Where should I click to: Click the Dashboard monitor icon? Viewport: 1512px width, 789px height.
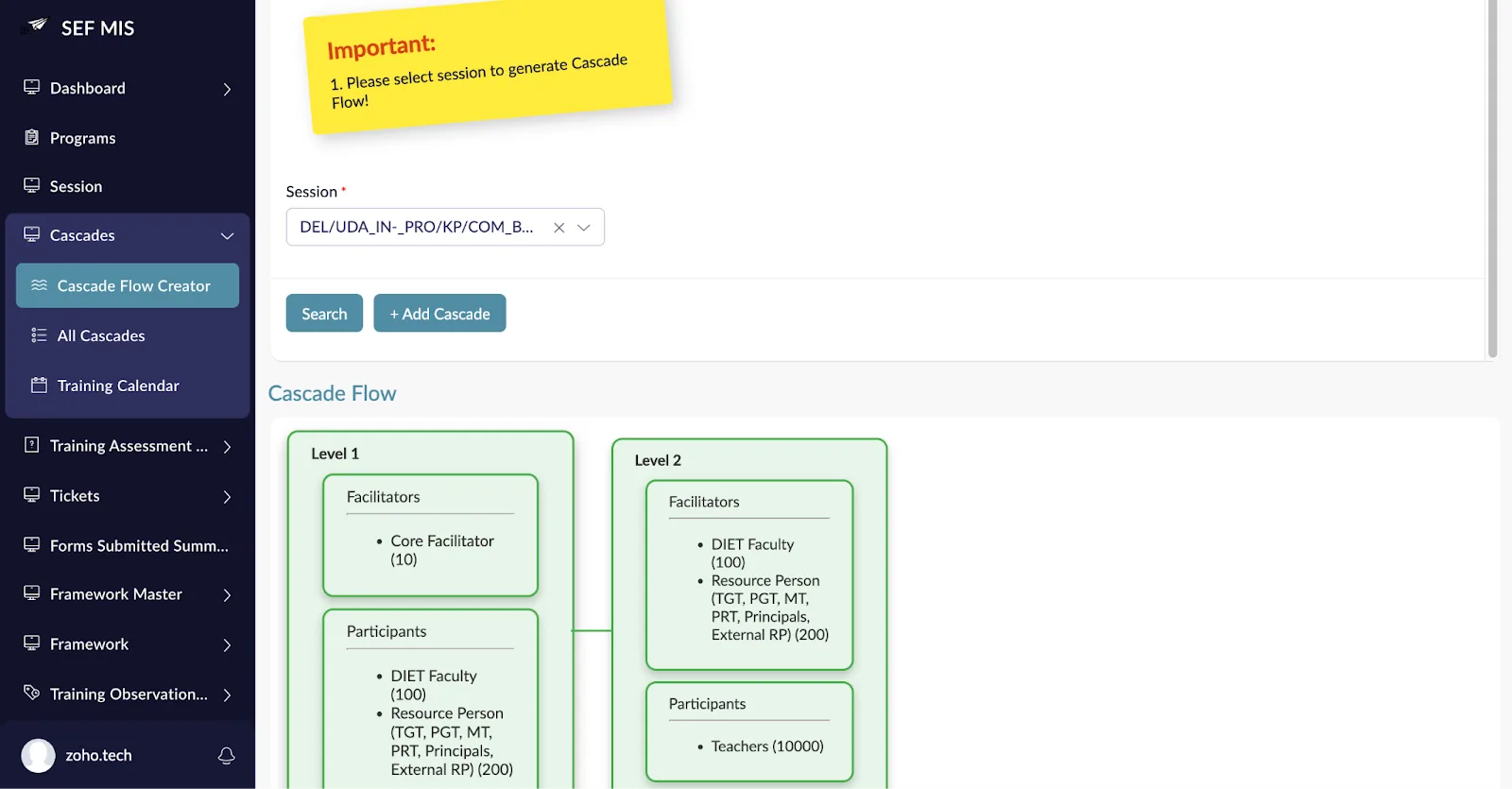[x=32, y=87]
